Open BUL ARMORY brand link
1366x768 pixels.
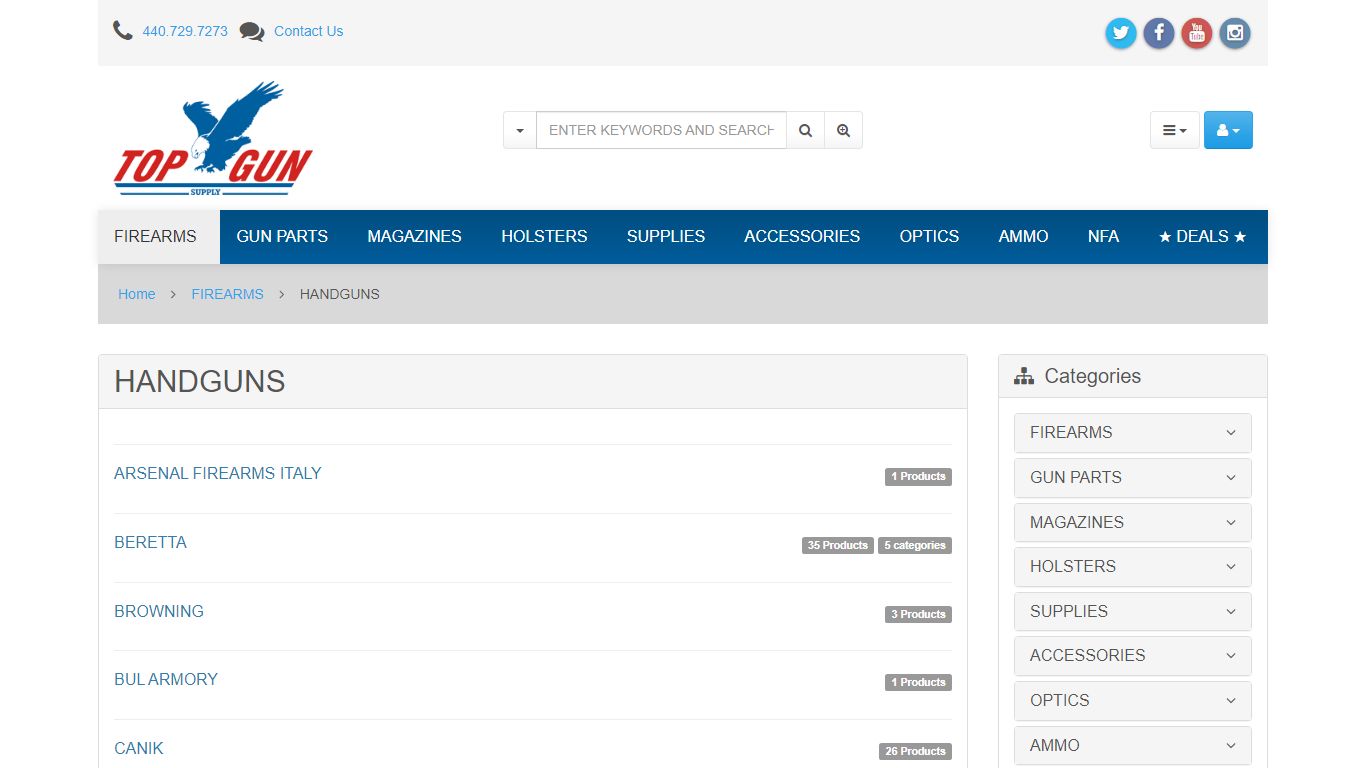point(166,680)
